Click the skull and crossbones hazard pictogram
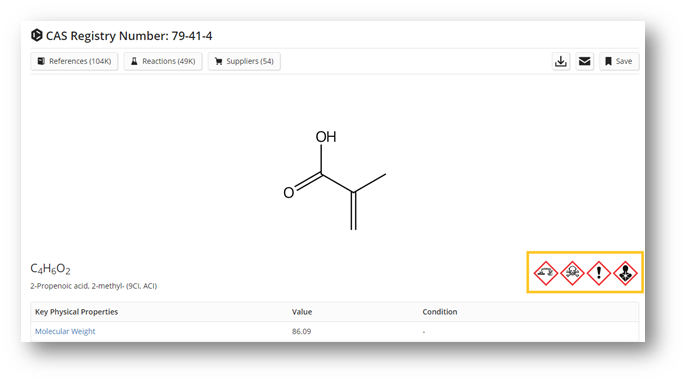This screenshot has width=687, height=384. (x=572, y=273)
